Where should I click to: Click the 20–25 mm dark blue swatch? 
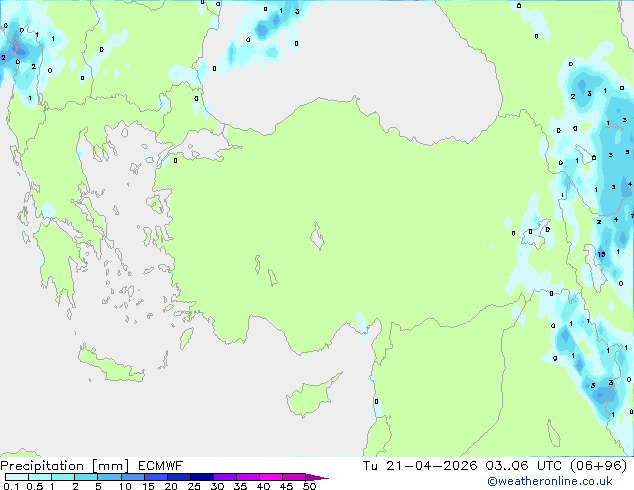coord(178,477)
